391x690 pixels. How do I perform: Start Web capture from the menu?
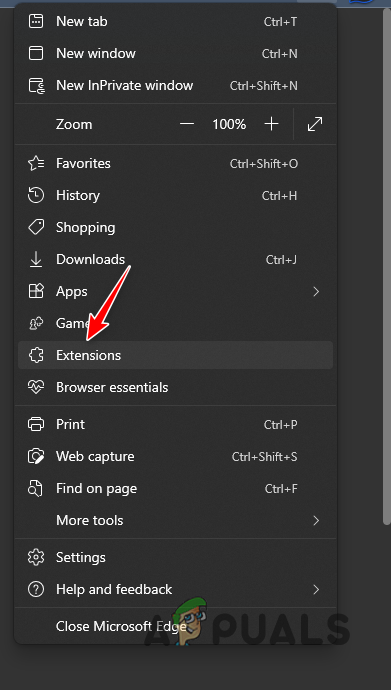175,456
